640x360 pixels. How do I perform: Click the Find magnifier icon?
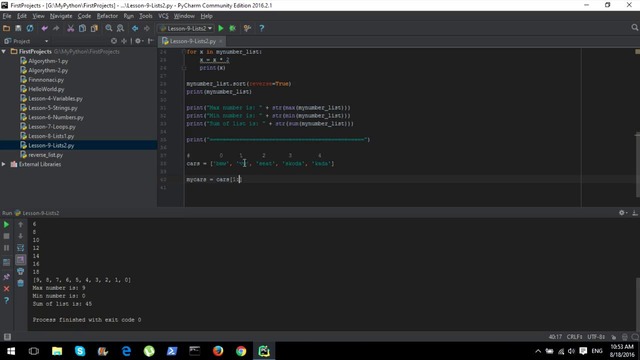[109, 28]
